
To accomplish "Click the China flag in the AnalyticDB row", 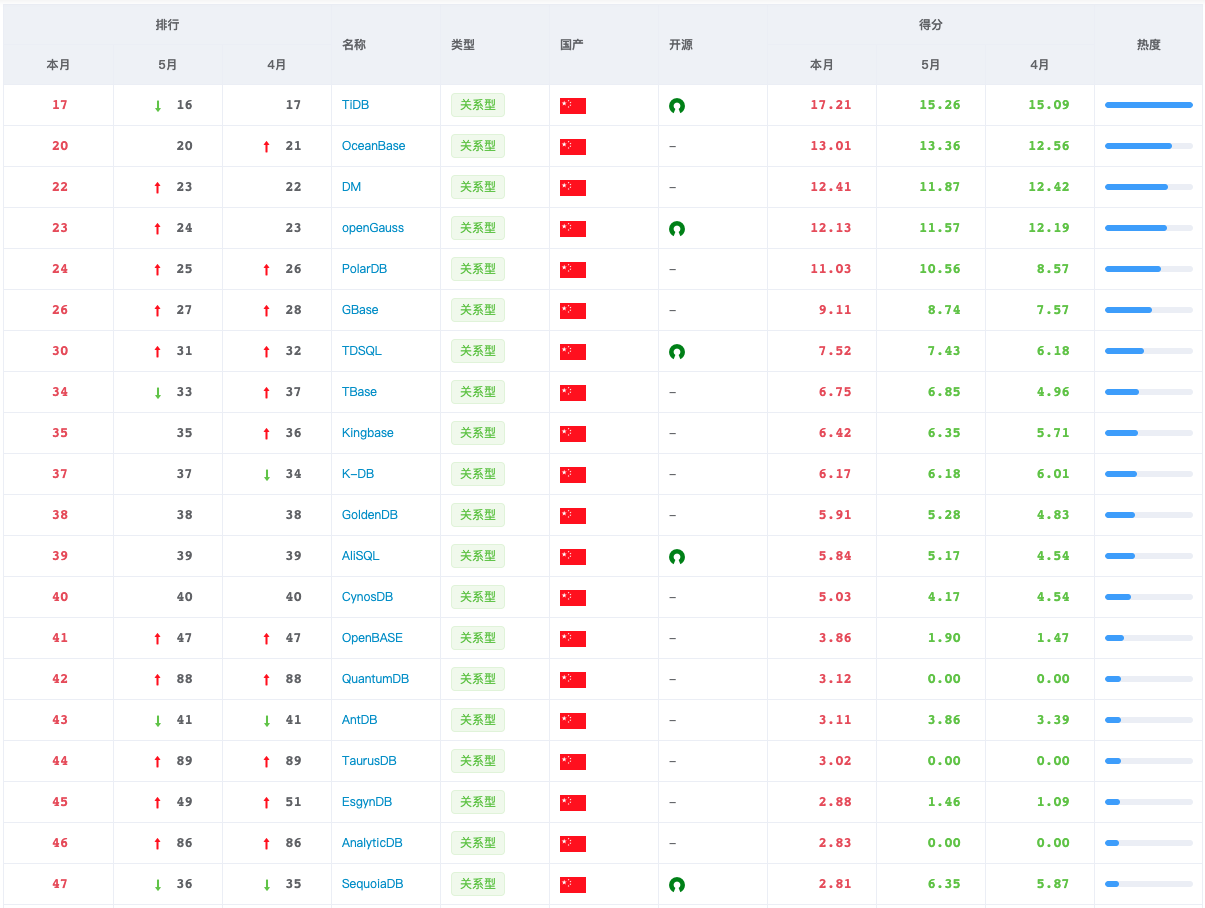I will click(573, 844).
